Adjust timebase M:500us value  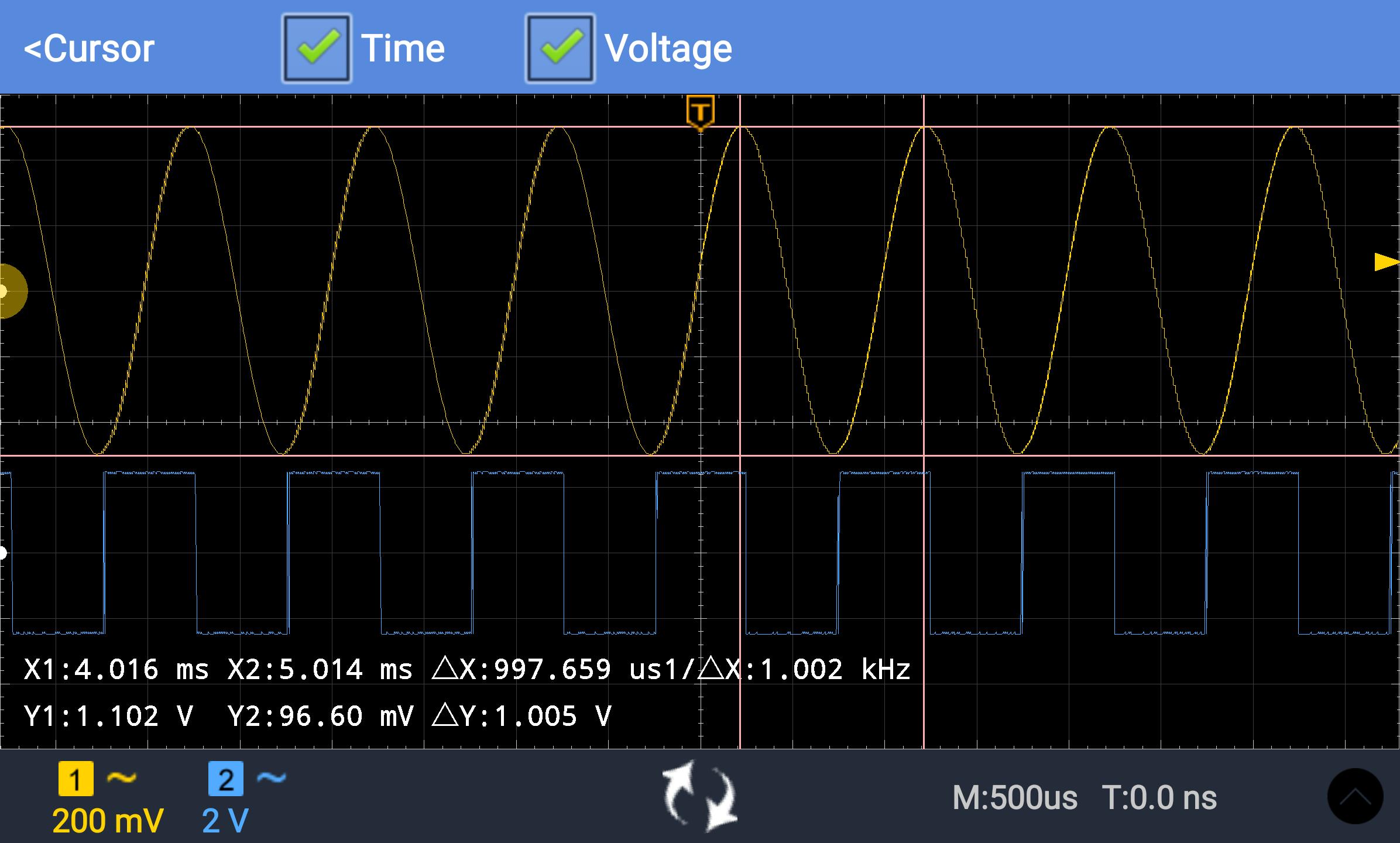point(1015,797)
